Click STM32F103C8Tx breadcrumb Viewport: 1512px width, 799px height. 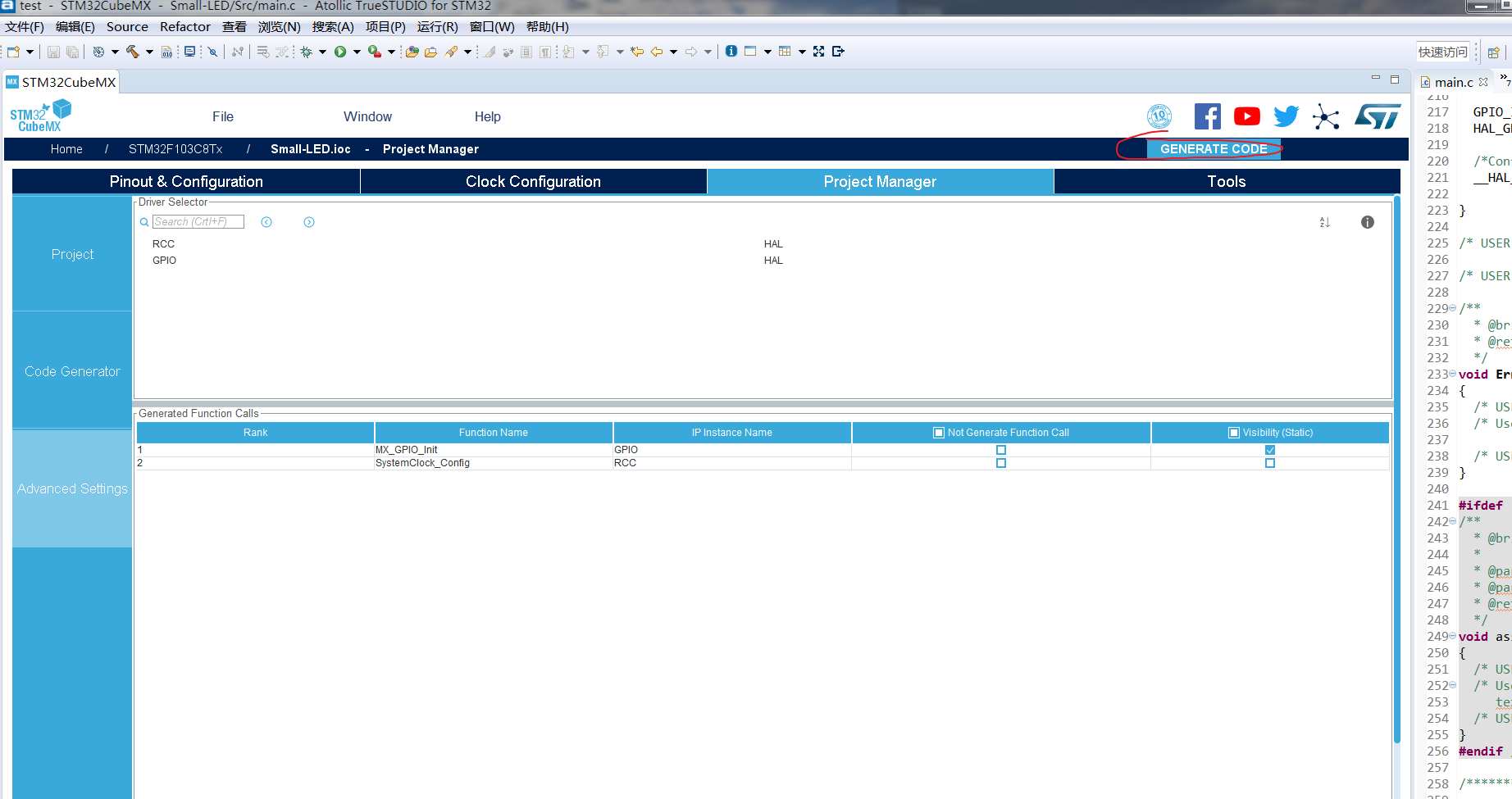coord(175,149)
